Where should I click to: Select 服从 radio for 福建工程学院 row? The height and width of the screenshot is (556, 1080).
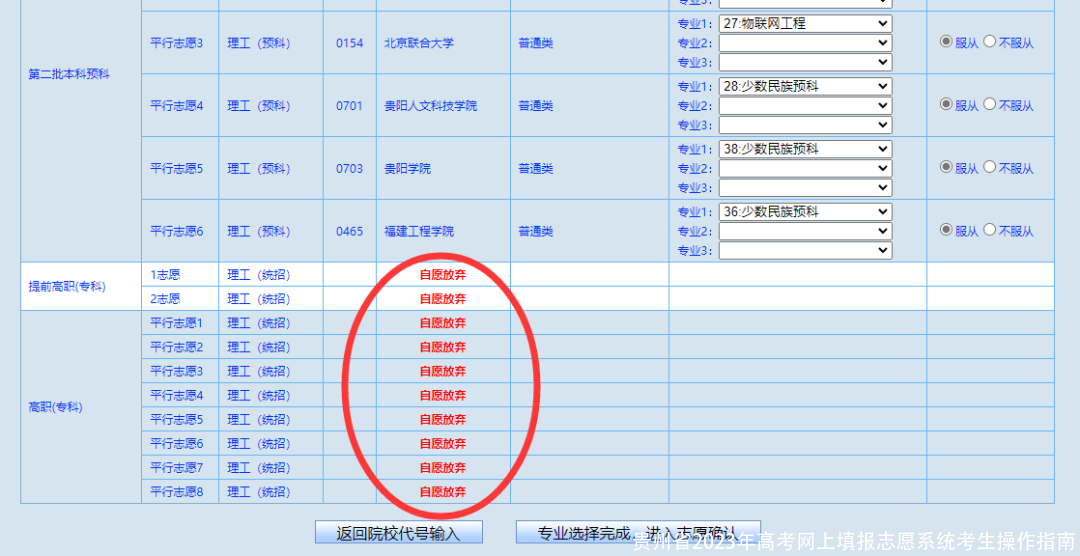(946, 229)
